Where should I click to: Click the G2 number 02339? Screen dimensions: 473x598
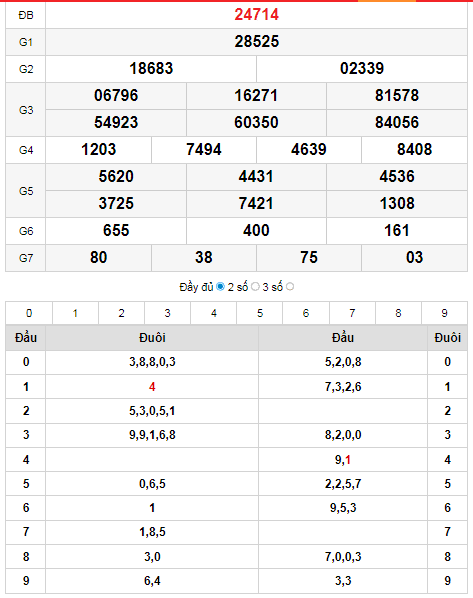pos(362,69)
